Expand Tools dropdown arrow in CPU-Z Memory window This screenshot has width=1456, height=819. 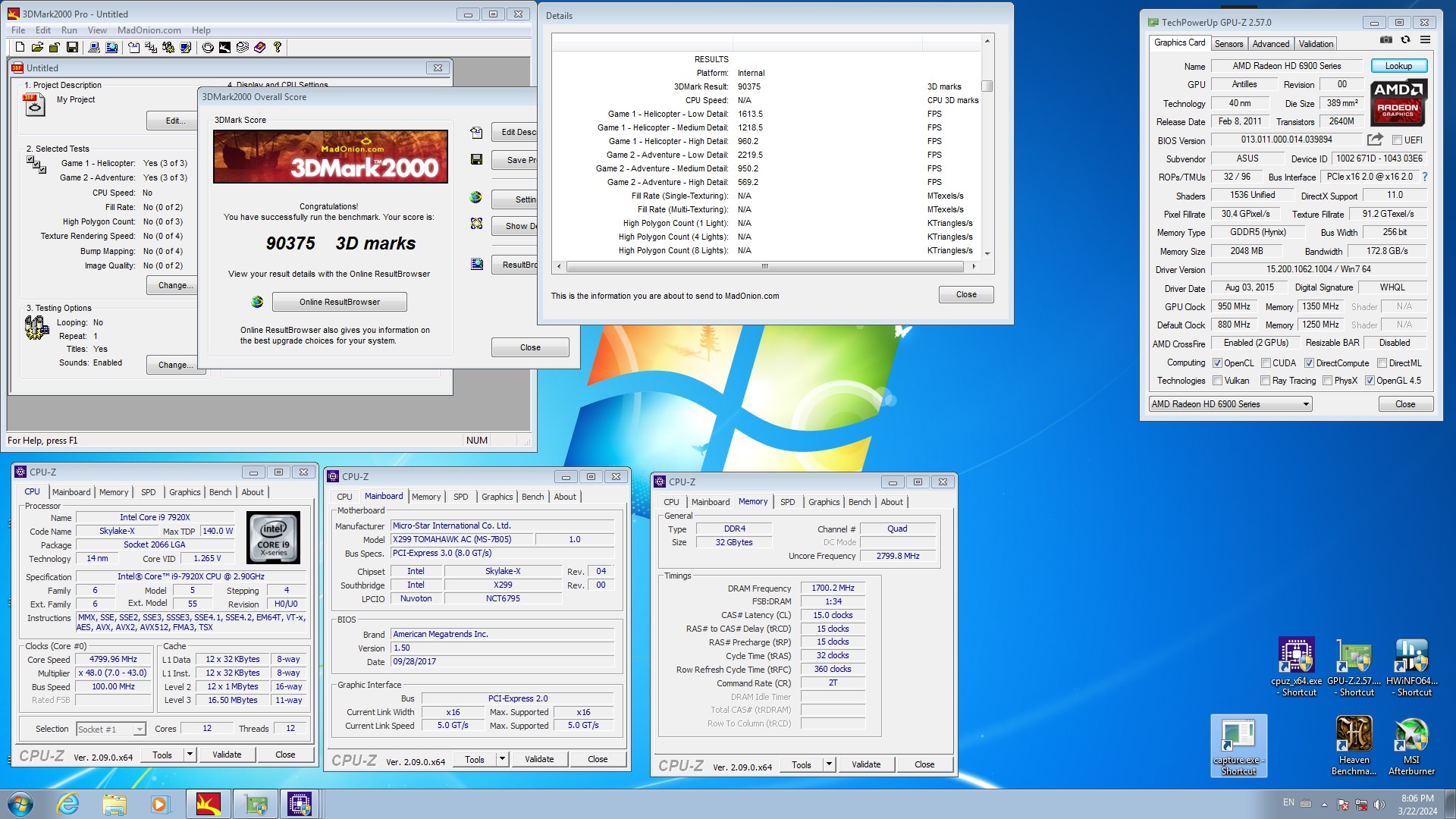coord(829,764)
